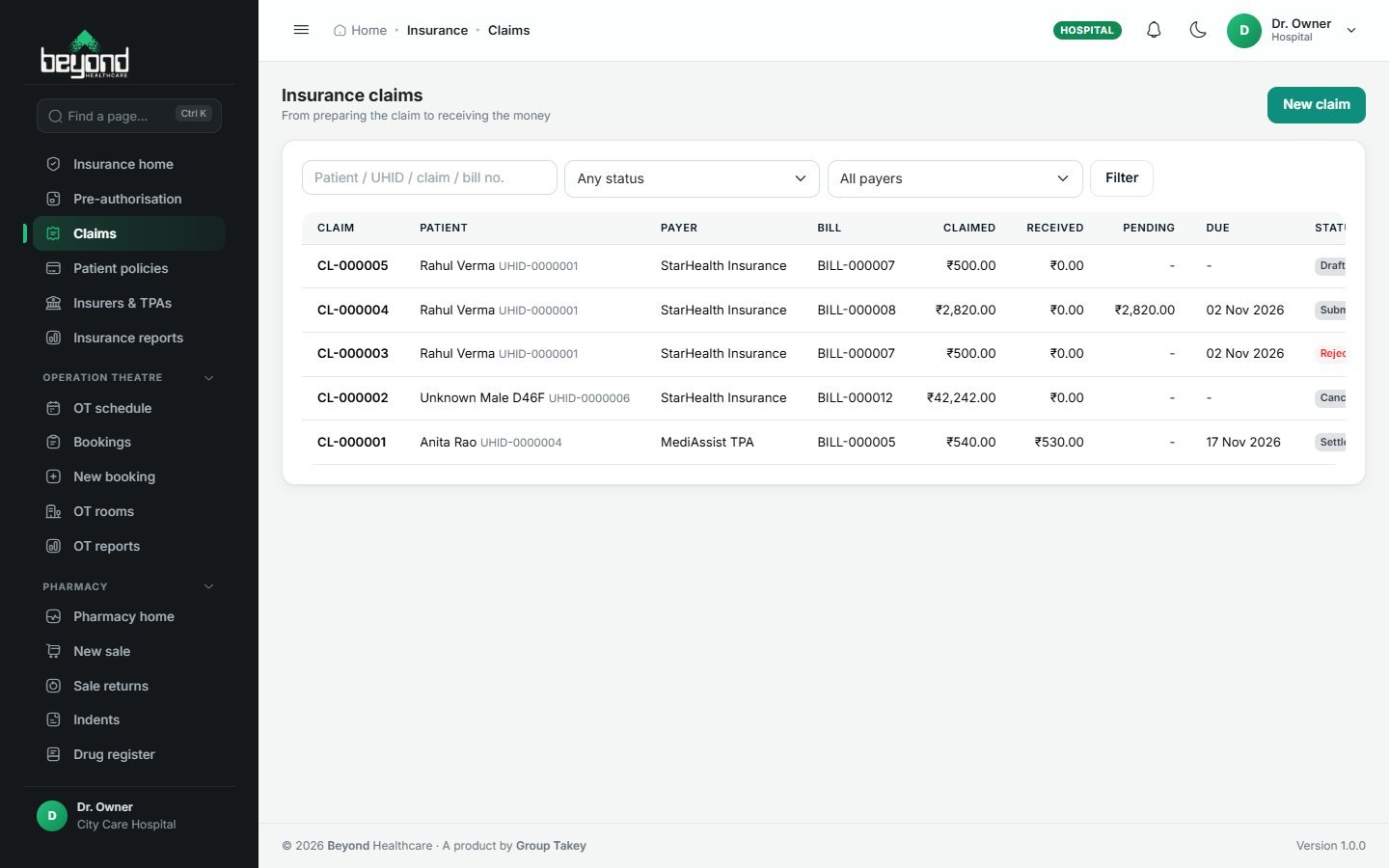Go to Insurance reports page
The height and width of the screenshot is (868, 1389).
point(129,338)
